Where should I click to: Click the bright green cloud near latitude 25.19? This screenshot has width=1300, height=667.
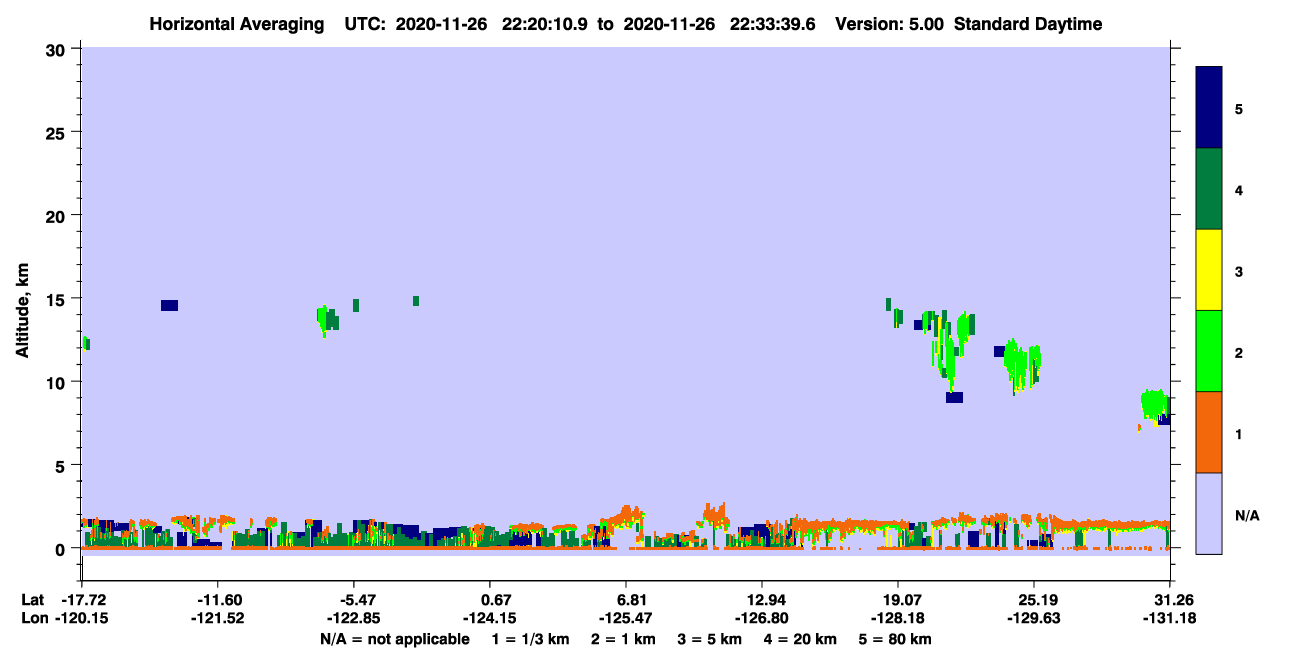(x=1022, y=363)
